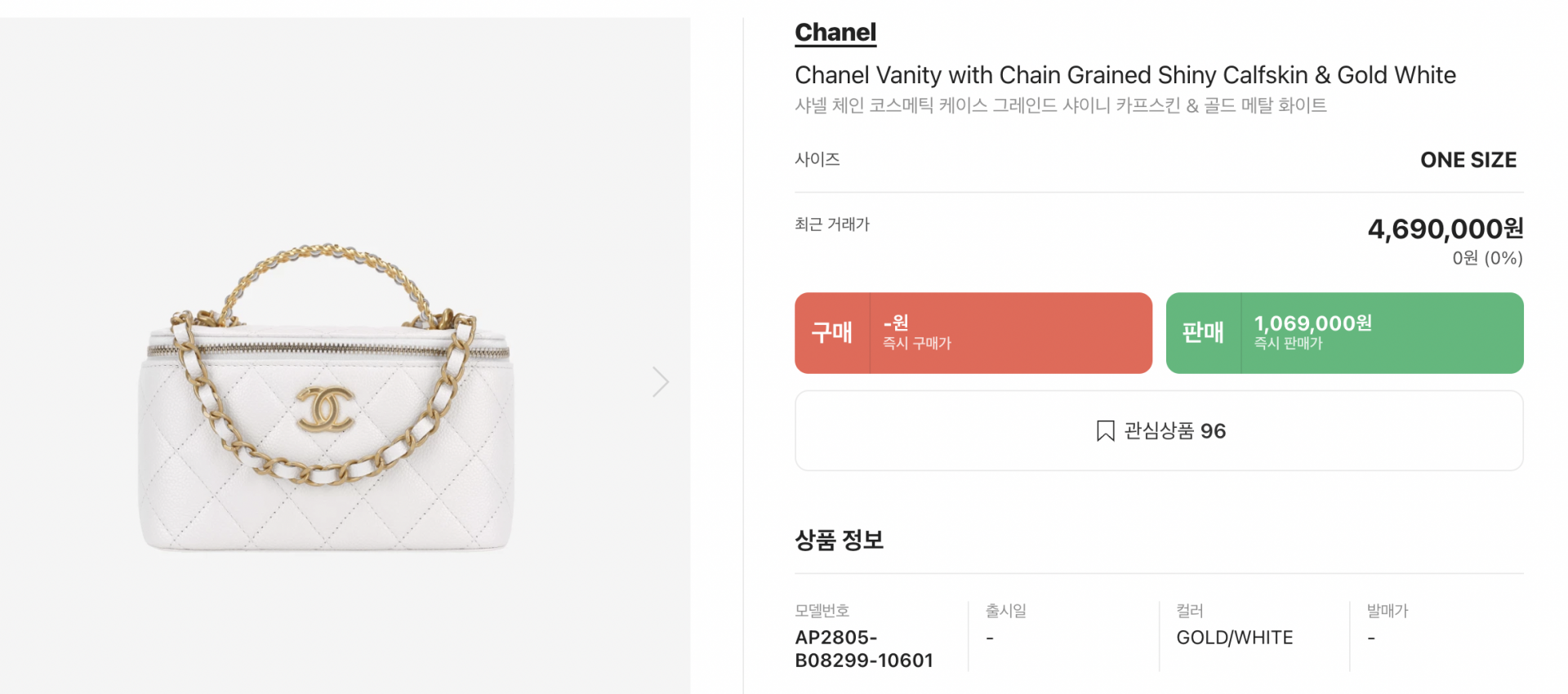1568x694 pixels.
Task: Open the Chanel brand page link
Action: pos(835,33)
